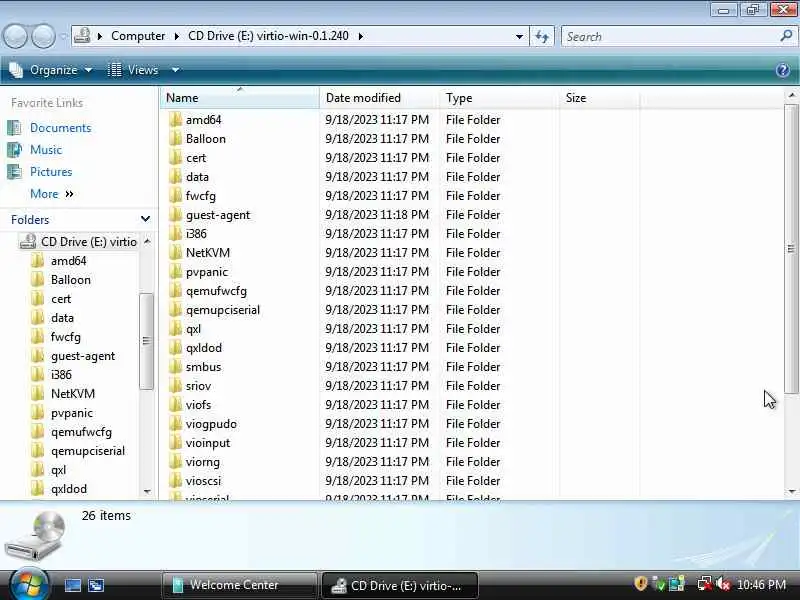The height and width of the screenshot is (600, 800).
Task: Open Help with the question mark icon
Action: point(783,70)
